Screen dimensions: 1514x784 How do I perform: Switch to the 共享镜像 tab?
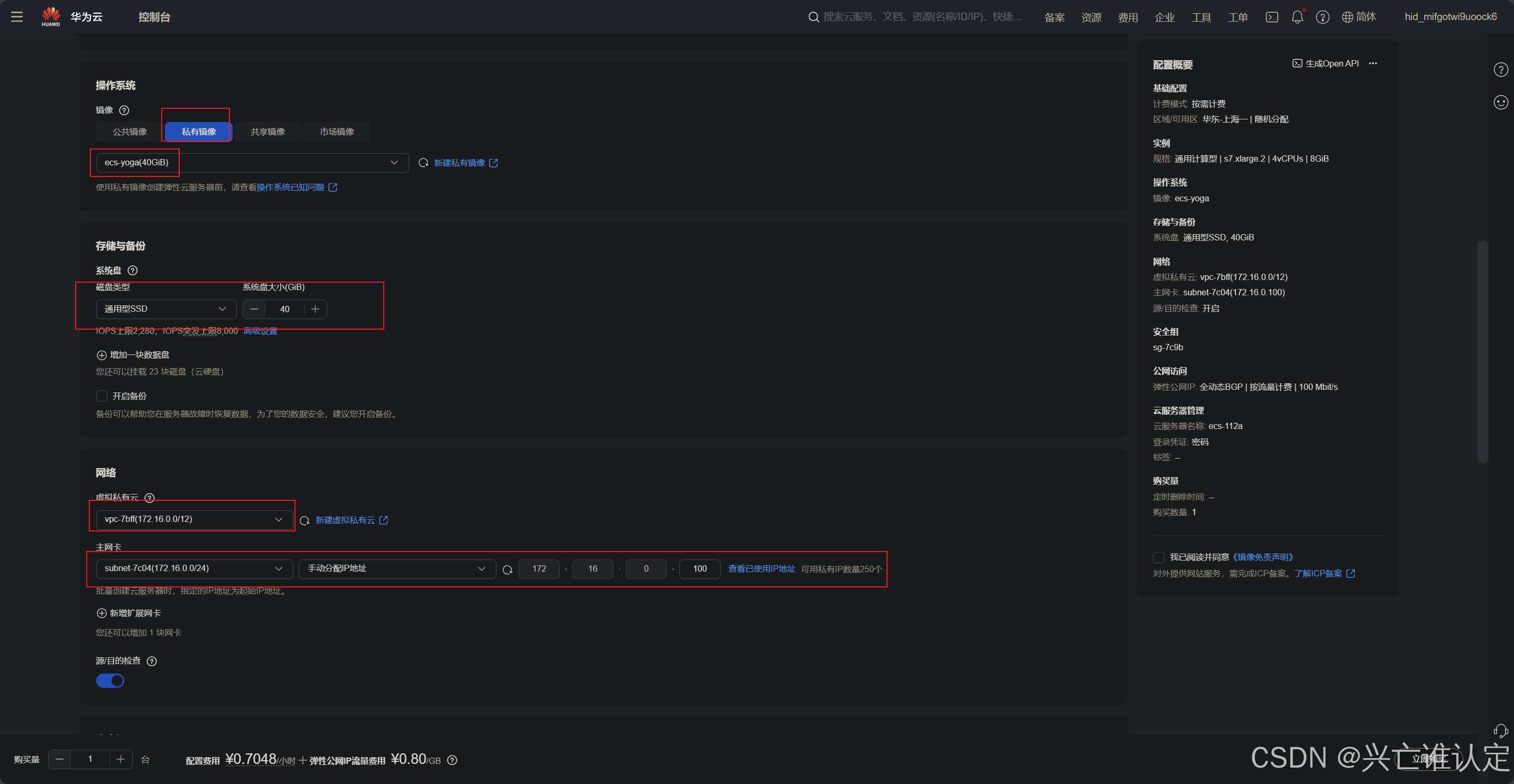(268, 132)
